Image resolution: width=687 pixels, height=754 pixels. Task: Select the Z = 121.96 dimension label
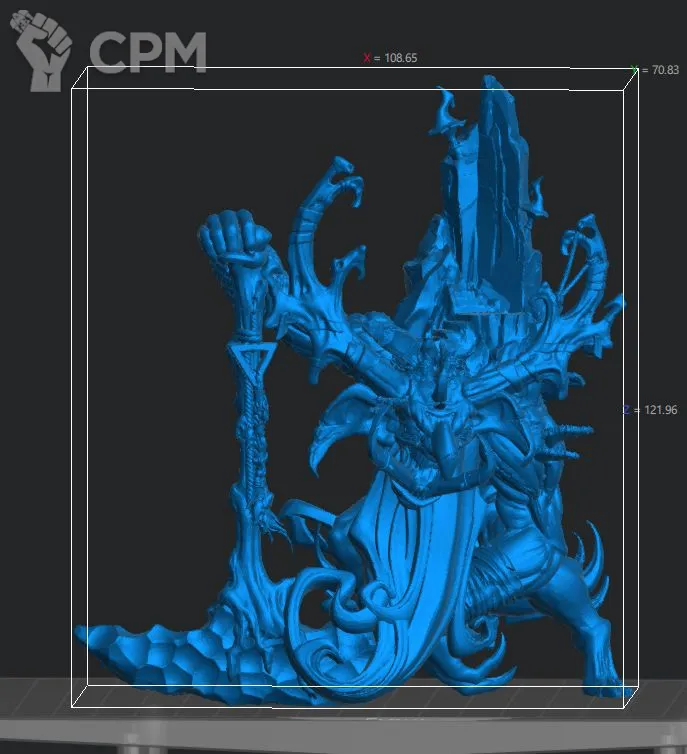tap(649, 410)
